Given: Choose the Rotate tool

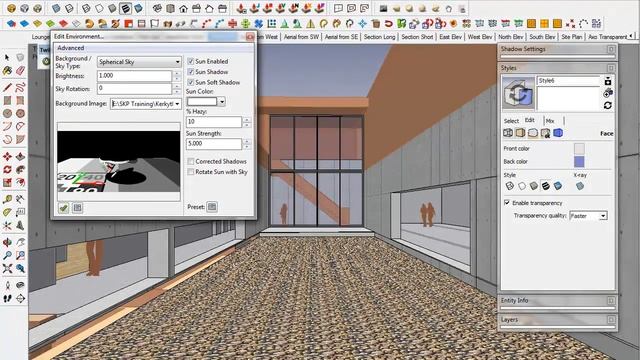Looking at the screenshot, I should pos(7,169).
